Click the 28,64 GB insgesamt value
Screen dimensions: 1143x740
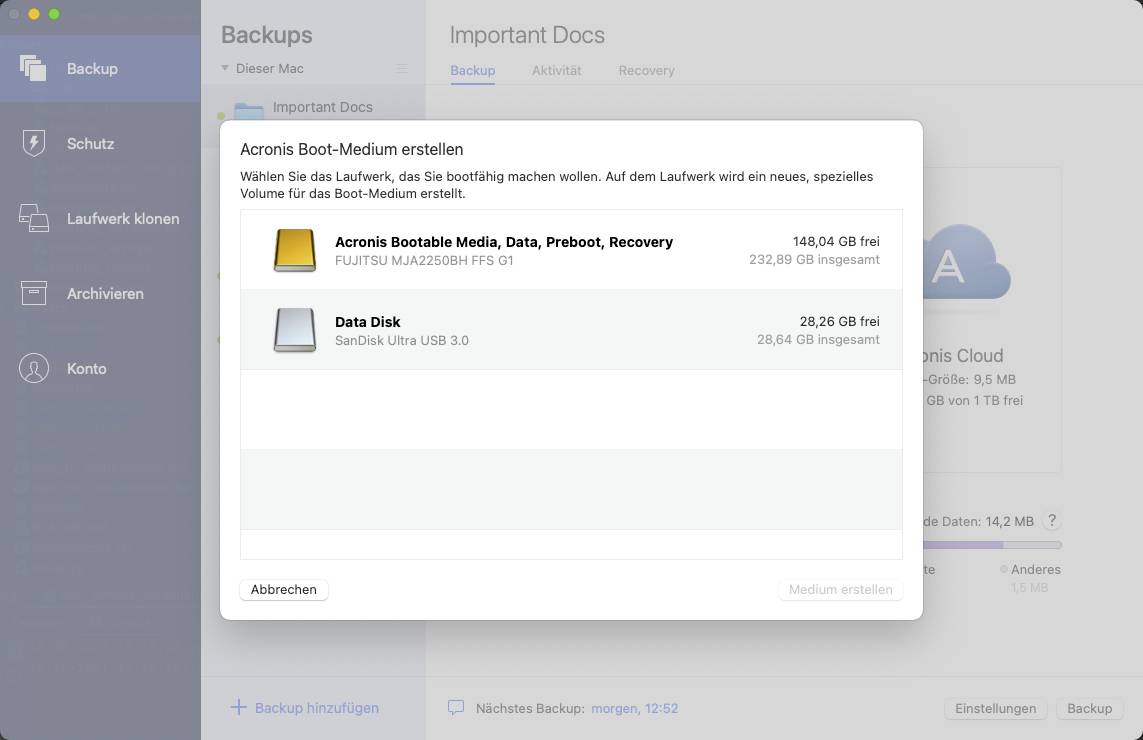(x=818, y=340)
